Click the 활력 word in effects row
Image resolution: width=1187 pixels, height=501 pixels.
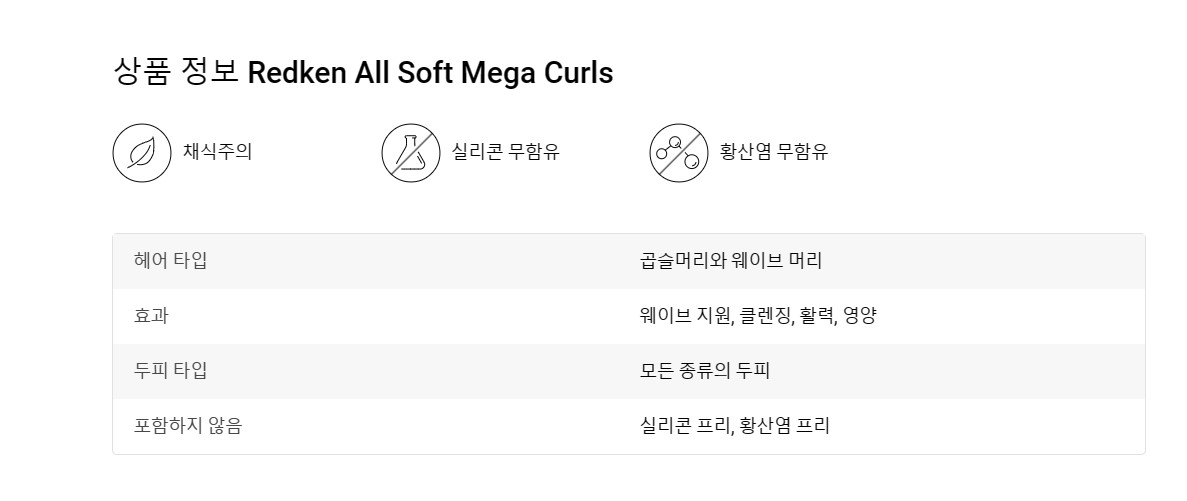(x=816, y=316)
